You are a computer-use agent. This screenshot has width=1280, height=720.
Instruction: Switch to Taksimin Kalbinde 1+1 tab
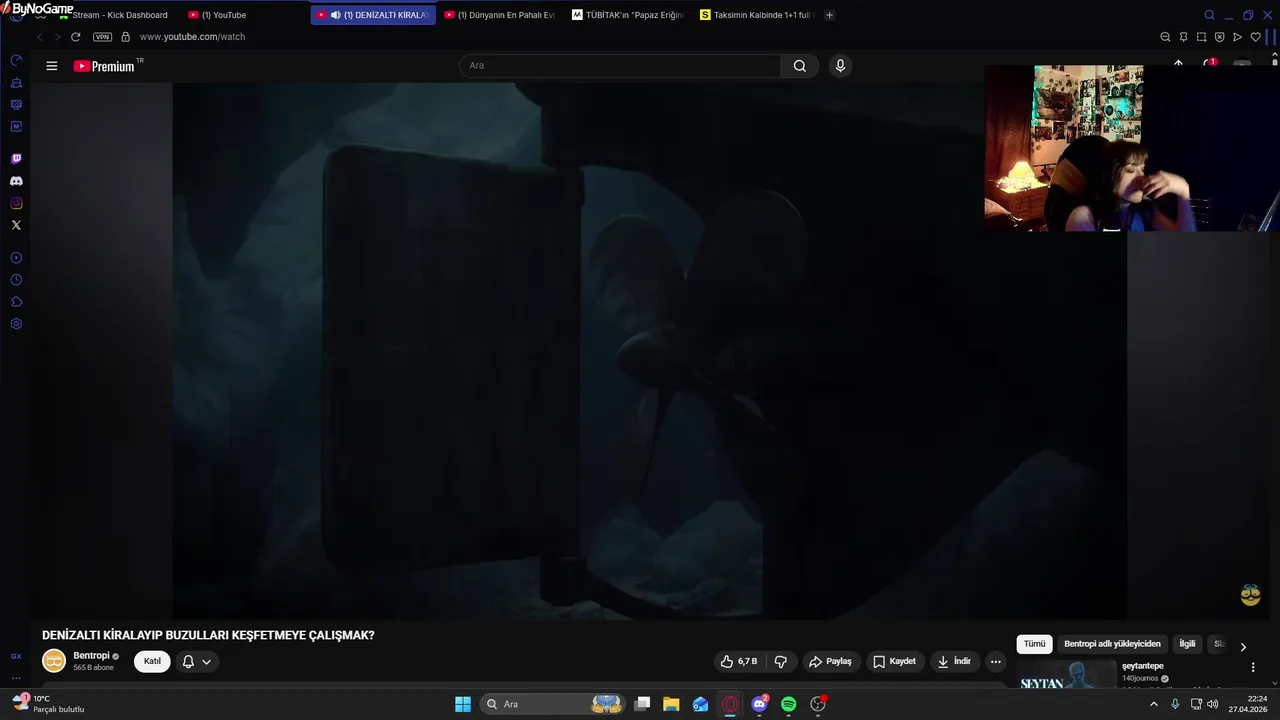(x=757, y=15)
